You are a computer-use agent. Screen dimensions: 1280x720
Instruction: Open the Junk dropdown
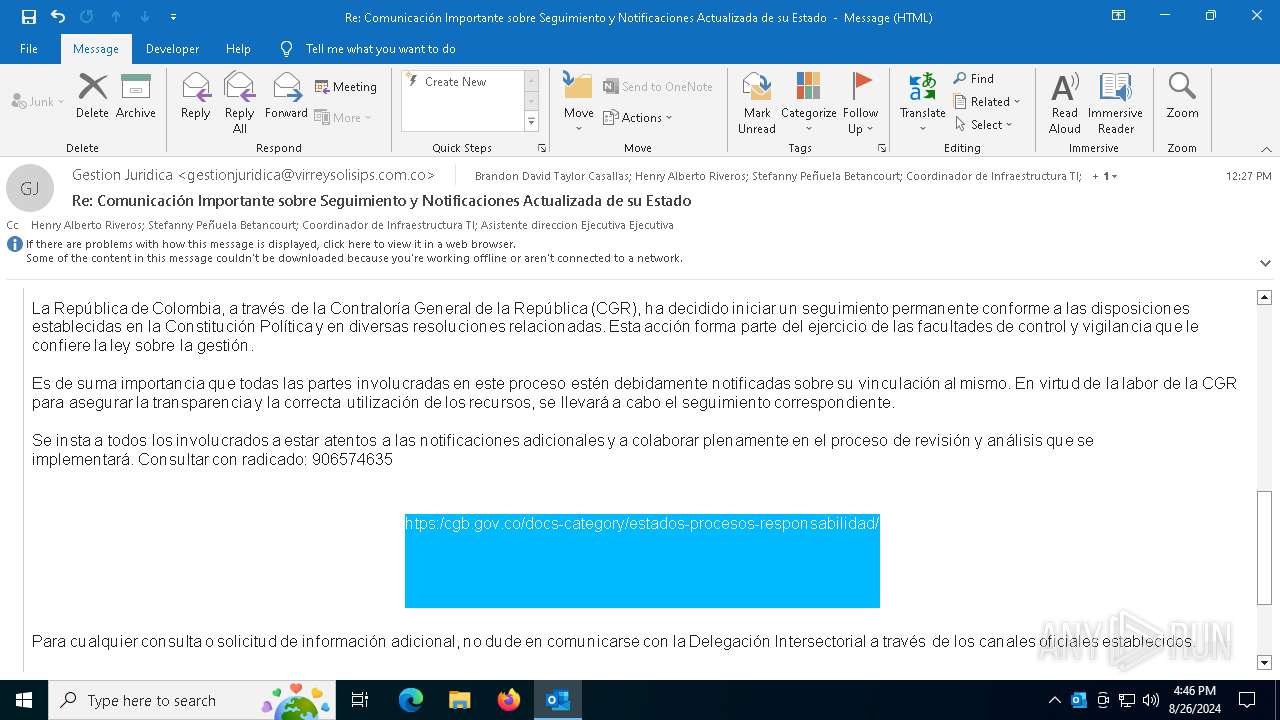(x=38, y=101)
